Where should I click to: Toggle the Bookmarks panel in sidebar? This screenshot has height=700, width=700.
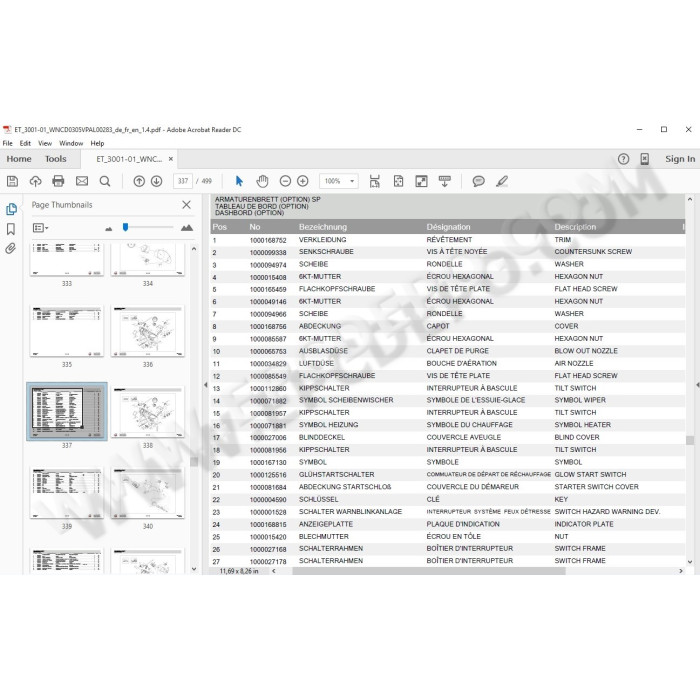point(11,229)
